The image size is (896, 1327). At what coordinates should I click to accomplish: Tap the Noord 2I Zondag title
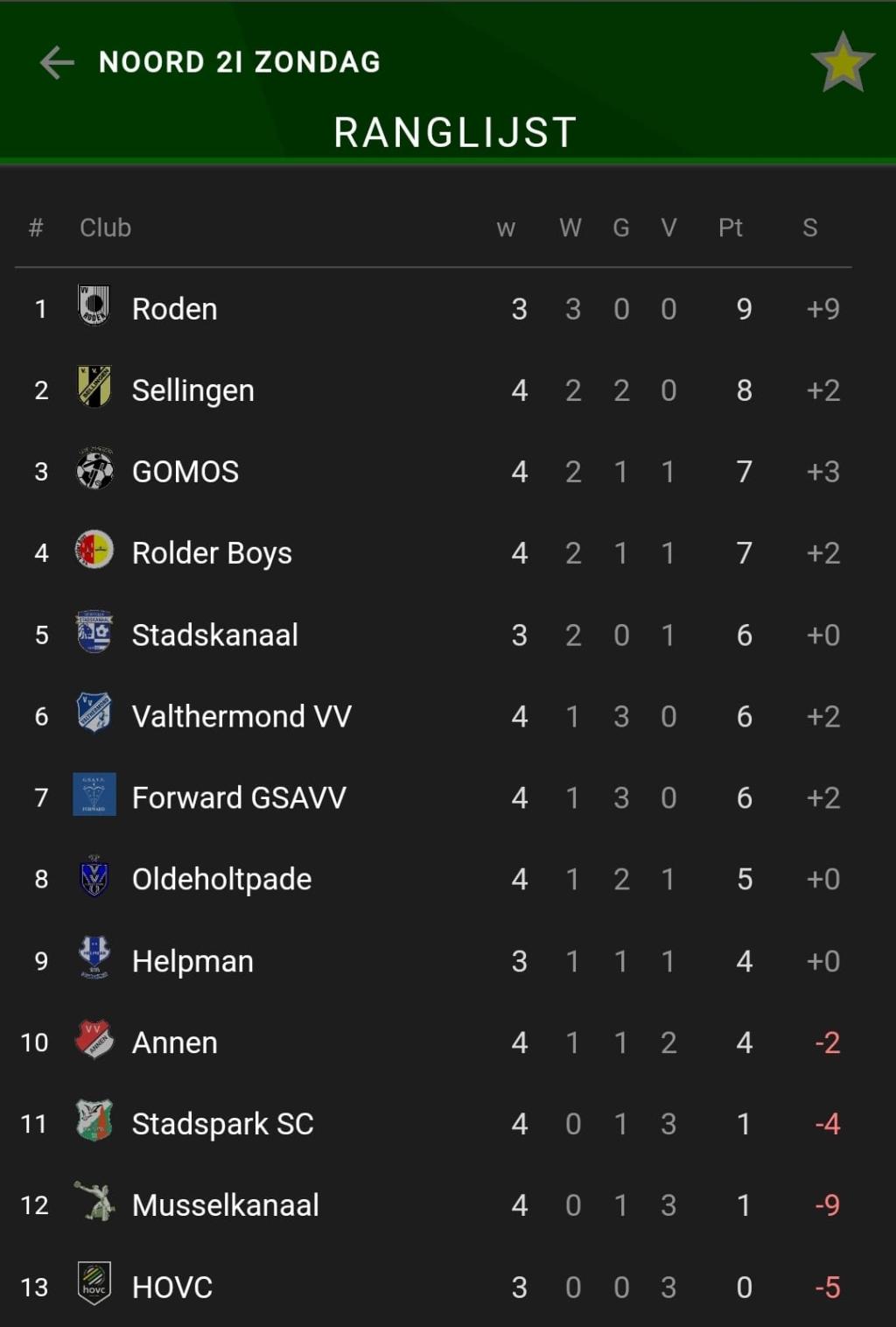240,62
